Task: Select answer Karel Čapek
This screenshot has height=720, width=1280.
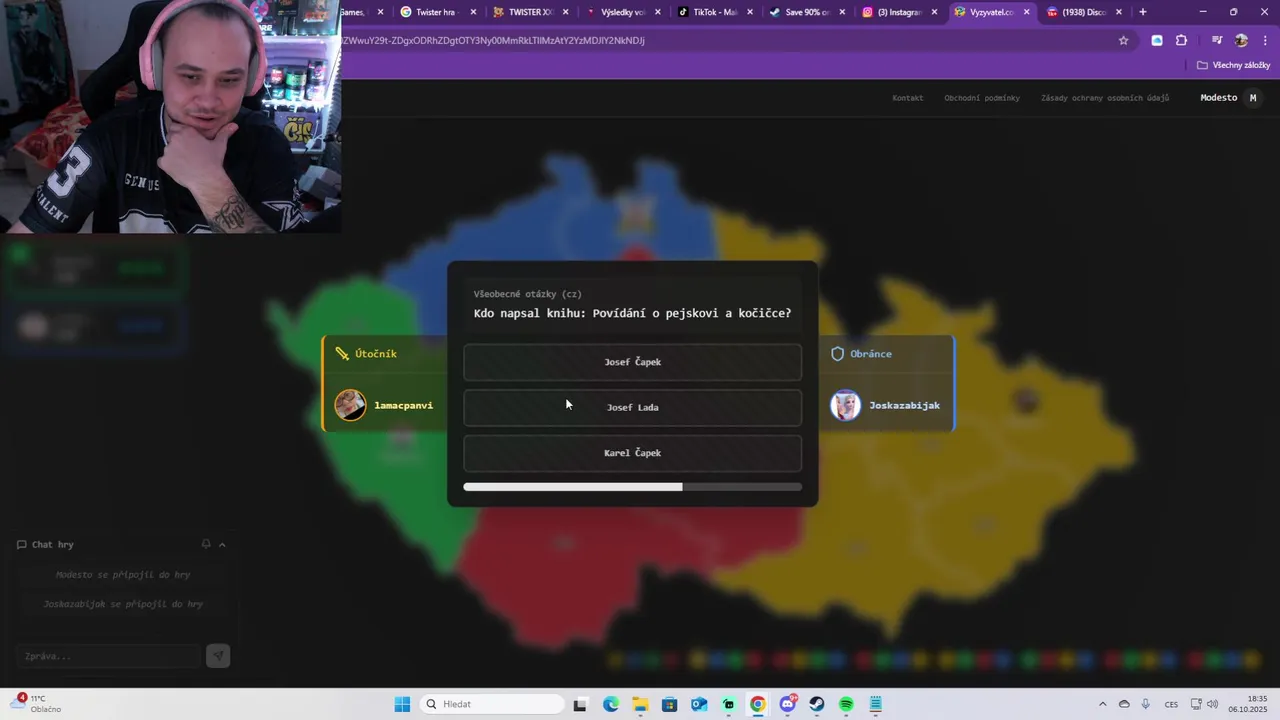Action: point(632,453)
